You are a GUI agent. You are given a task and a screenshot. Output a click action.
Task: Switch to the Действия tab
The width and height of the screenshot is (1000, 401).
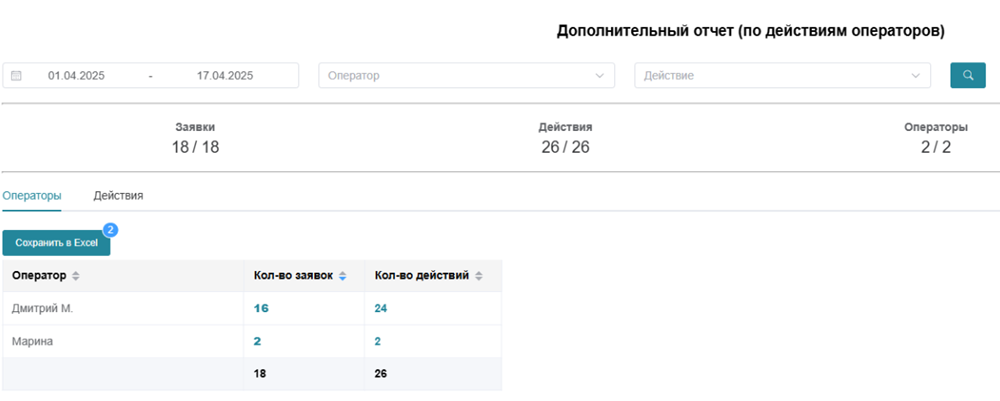[118, 196]
